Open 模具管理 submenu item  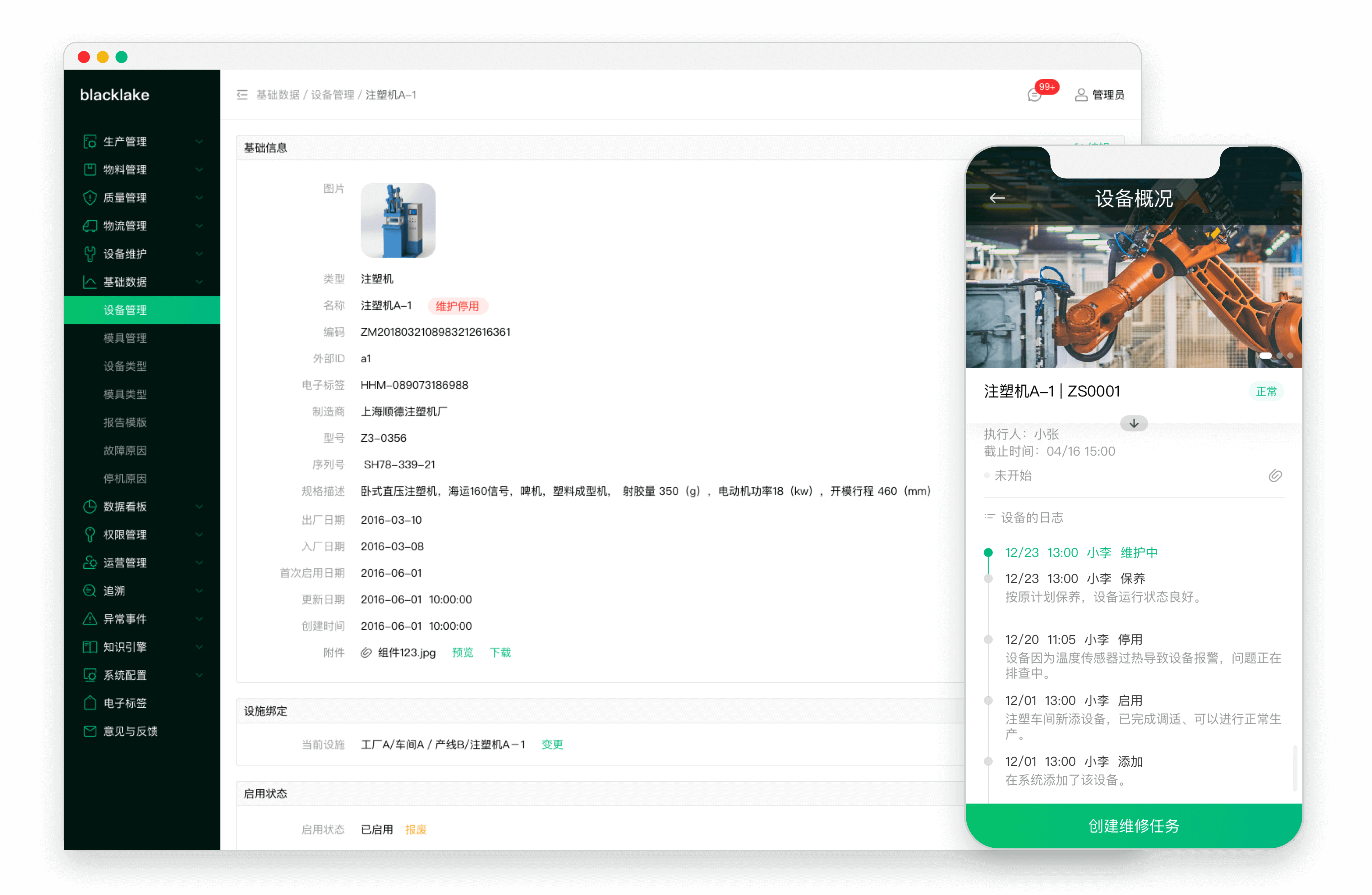[x=125, y=338]
